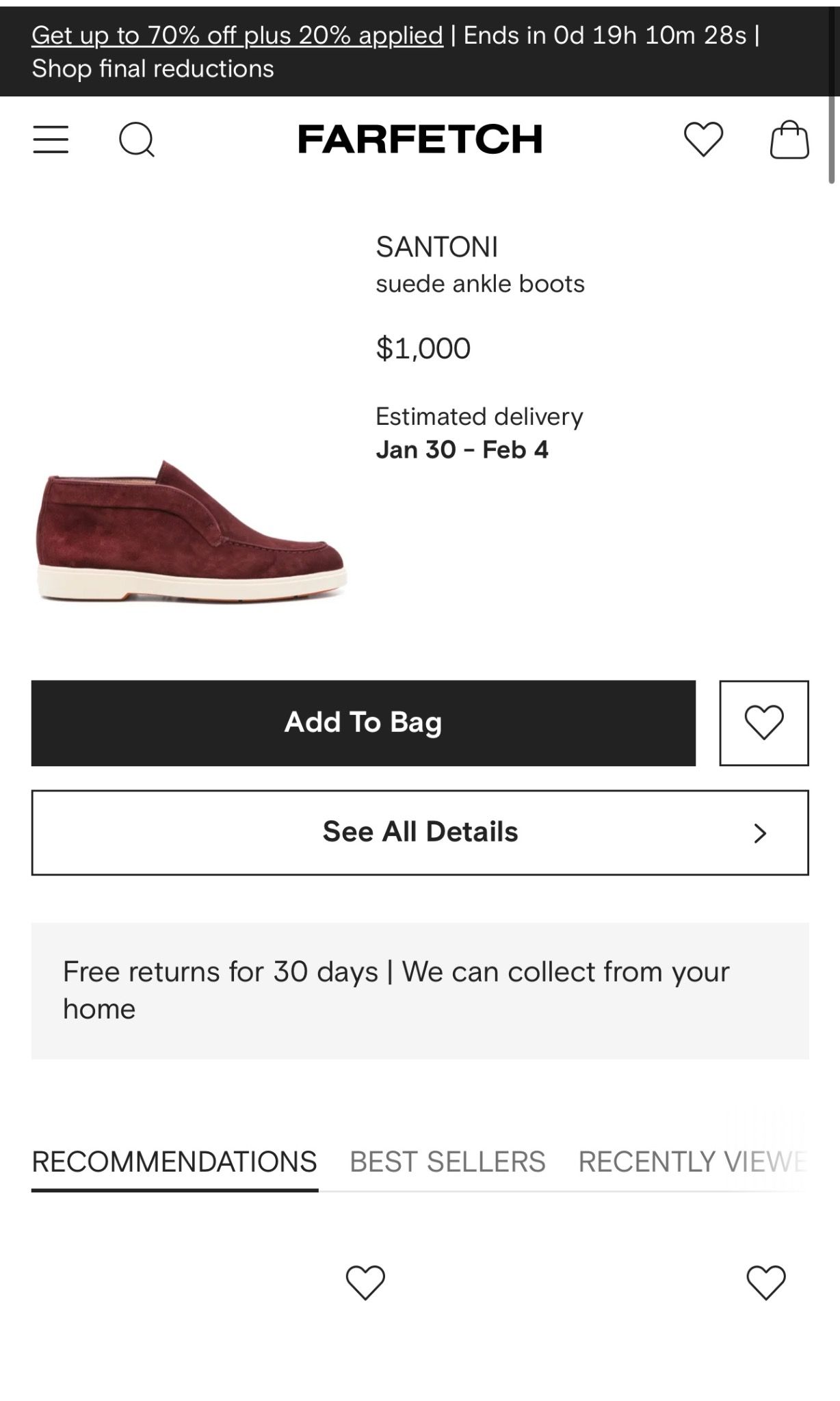This screenshot has width=840, height=1401.
Task: Click the search magnifier icon
Action: point(137,140)
